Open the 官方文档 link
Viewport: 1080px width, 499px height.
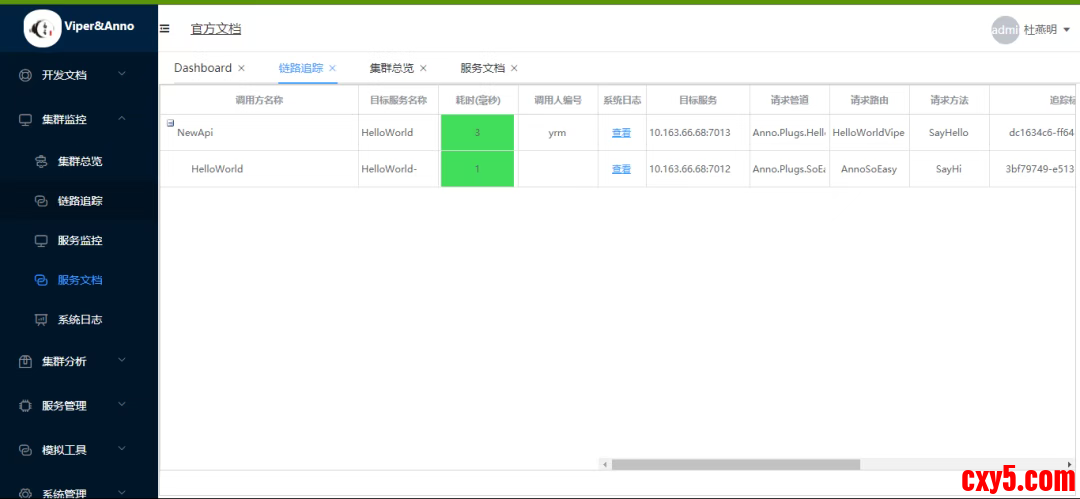click(216, 29)
